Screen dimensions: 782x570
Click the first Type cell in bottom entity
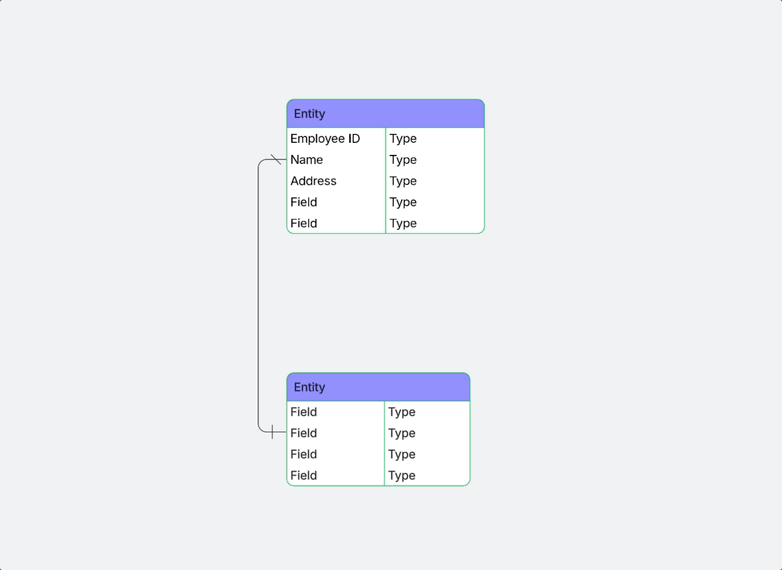coord(427,412)
